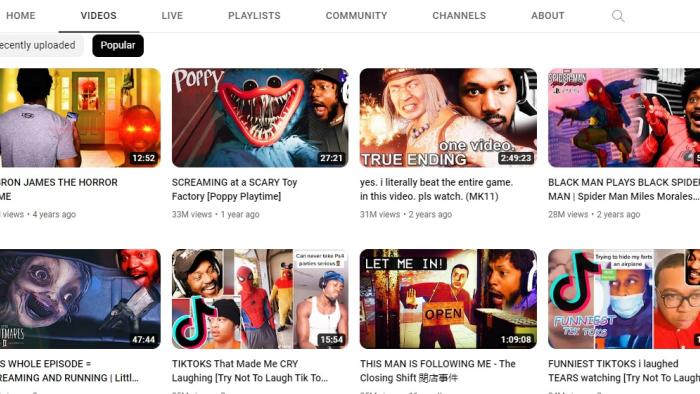Select the VIDEOS tab

(x=99, y=16)
